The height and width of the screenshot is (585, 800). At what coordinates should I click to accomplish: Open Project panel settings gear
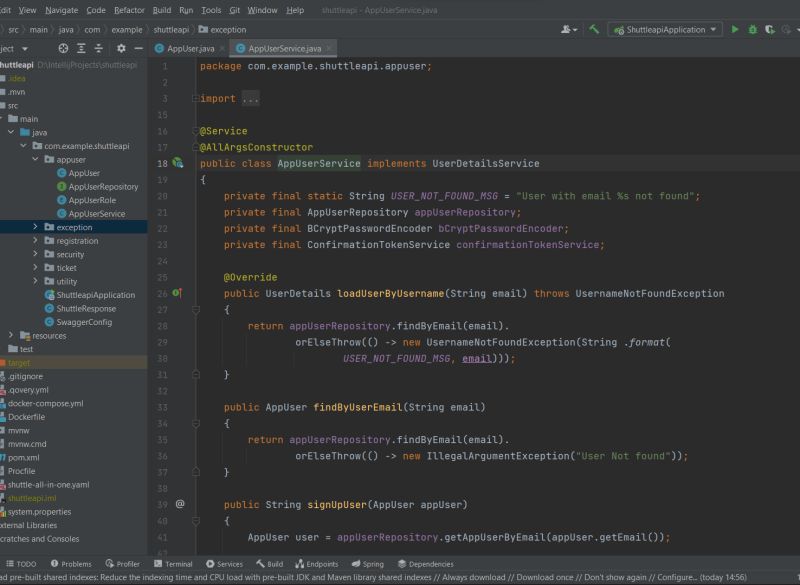(x=121, y=48)
